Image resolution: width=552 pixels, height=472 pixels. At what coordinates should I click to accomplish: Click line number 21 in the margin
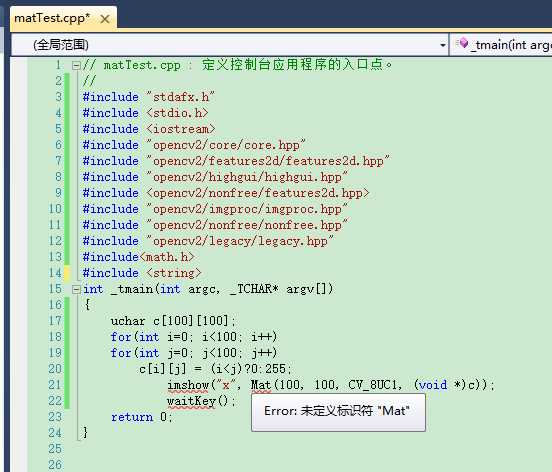55,385
